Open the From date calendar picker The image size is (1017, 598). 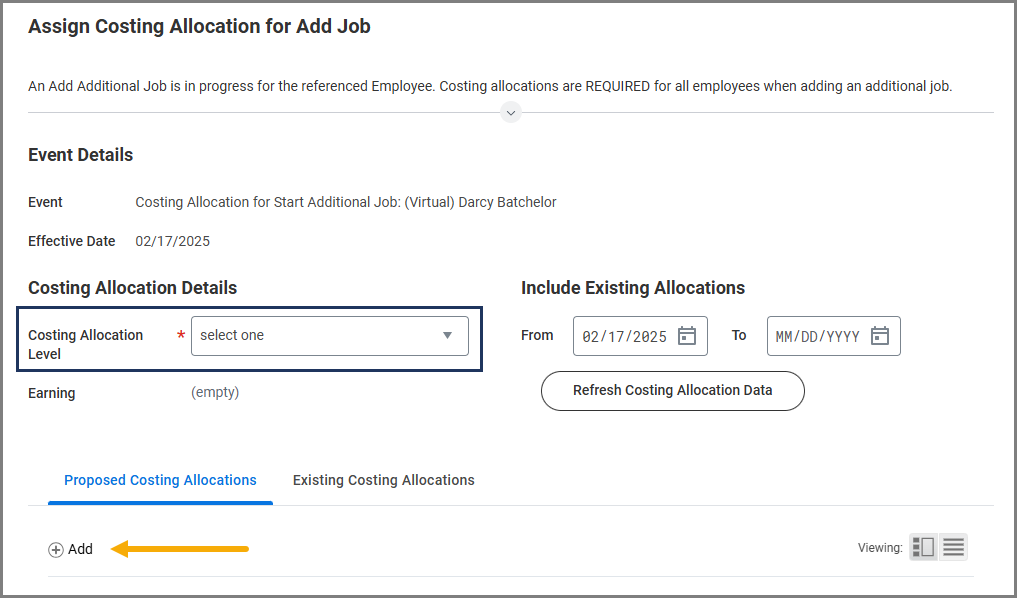pos(687,336)
